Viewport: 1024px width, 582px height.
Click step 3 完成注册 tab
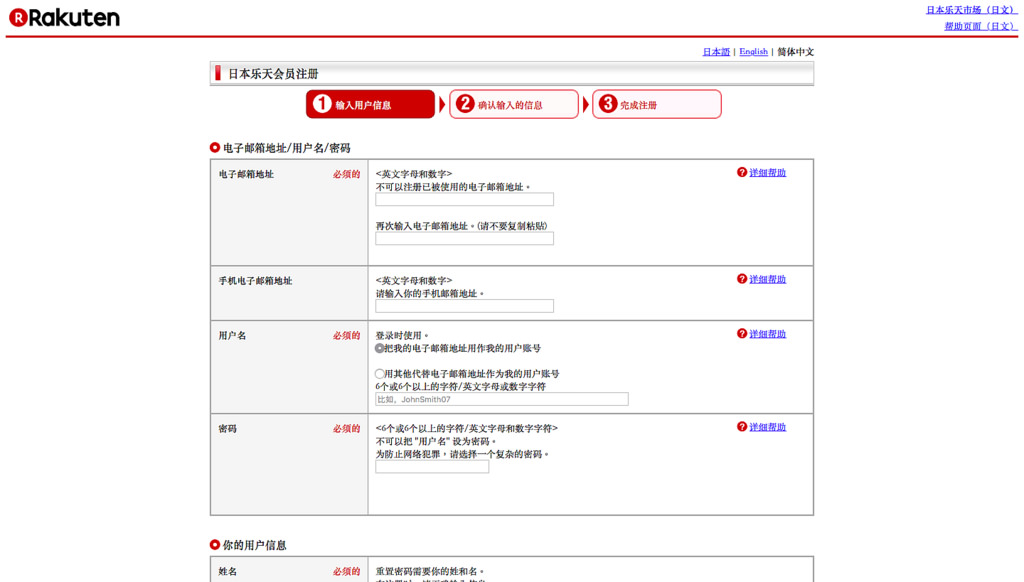coord(656,105)
